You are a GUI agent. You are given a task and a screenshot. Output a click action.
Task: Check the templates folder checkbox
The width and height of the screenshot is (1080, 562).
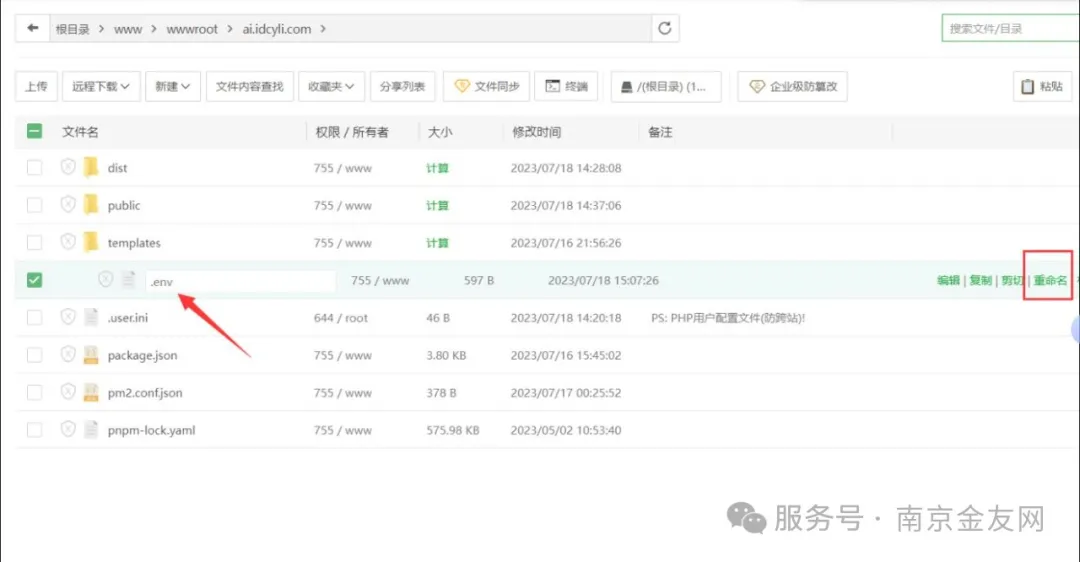(x=34, y=242)
